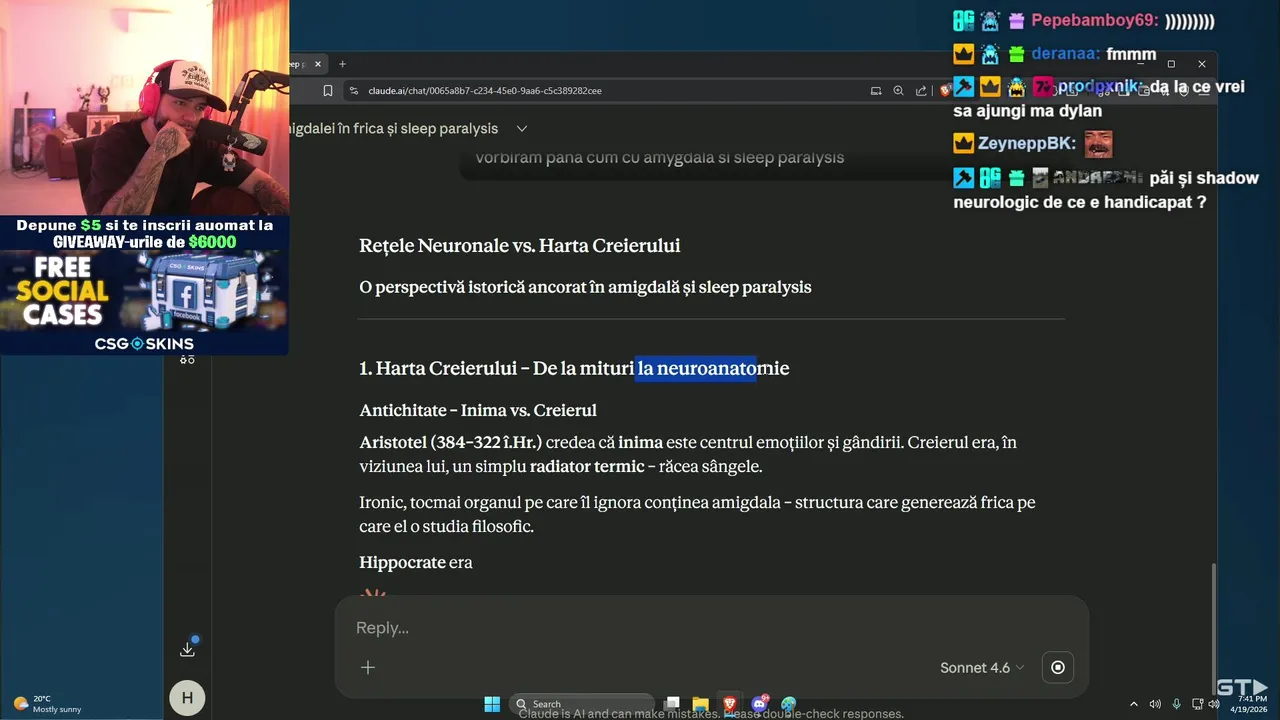Click the microphone icon in system tray
The height and width of the screenshot is (720, 1280).
pos(1176,704)
